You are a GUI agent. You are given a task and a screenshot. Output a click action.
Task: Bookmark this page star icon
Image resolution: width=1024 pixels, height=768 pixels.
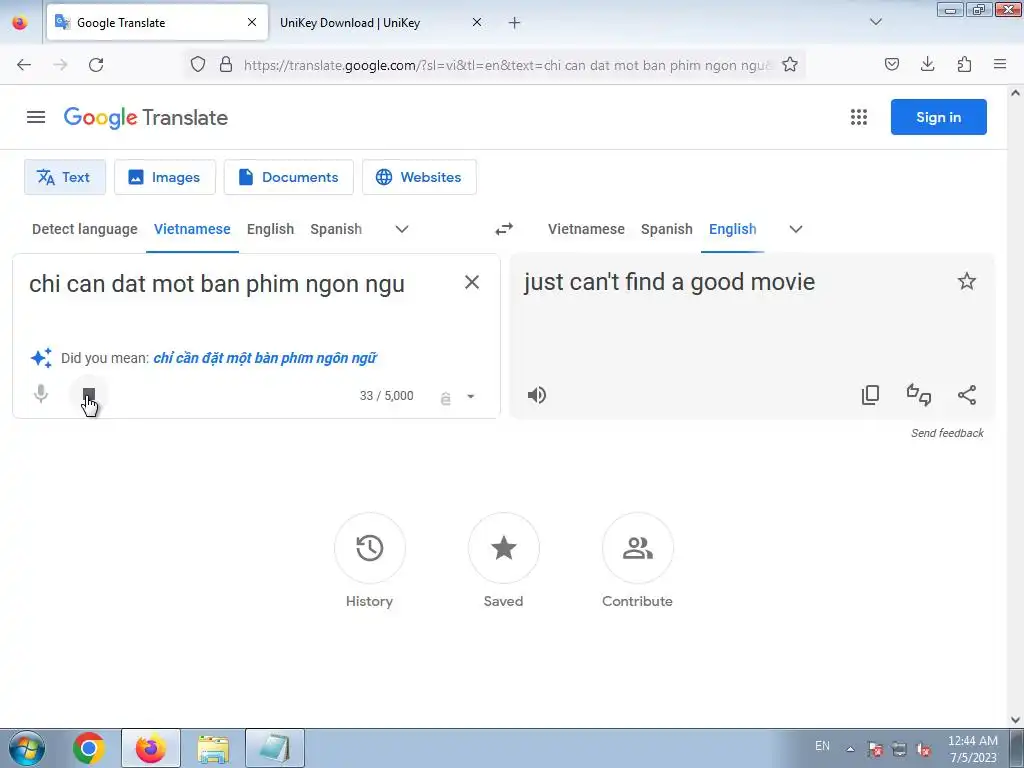pyautogui.click(x=790, y=64)
